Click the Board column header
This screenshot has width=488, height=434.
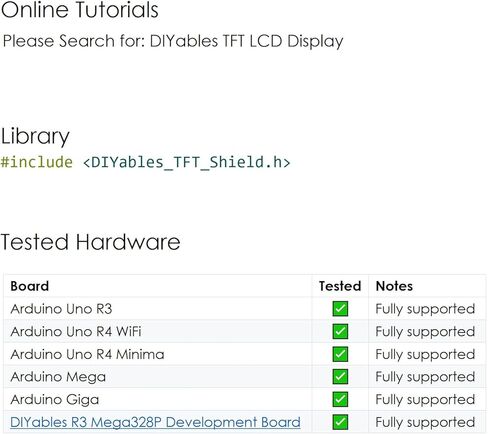pyautogui.click(x=30, y=286)
